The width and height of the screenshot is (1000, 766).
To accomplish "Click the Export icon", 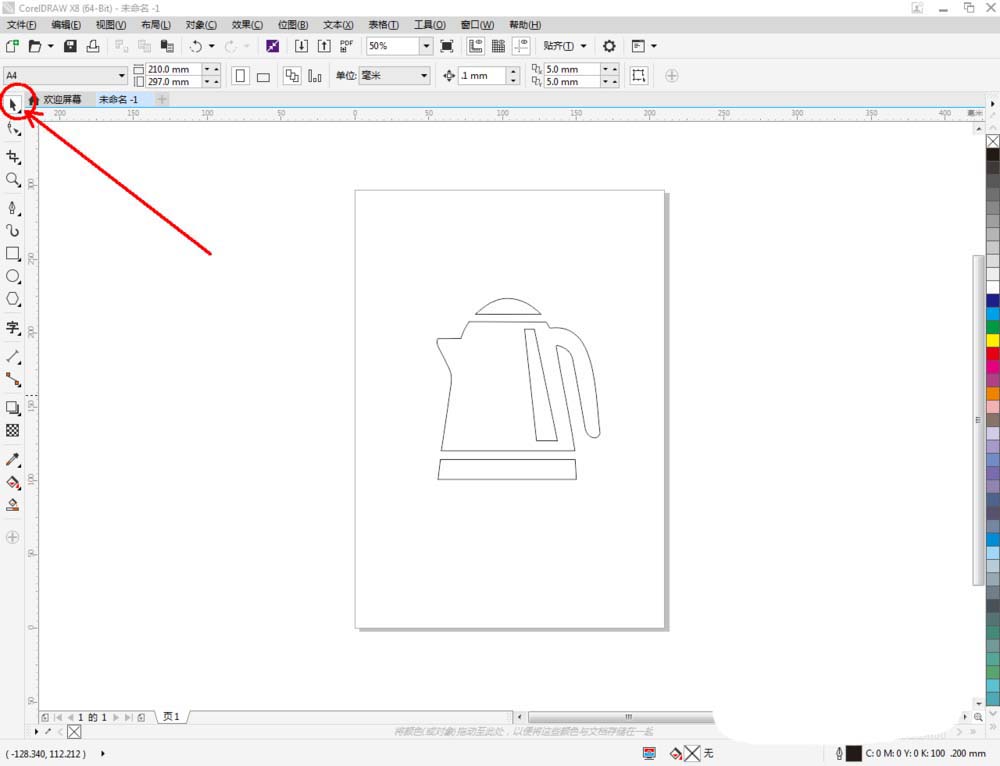I will click(324, 46).
